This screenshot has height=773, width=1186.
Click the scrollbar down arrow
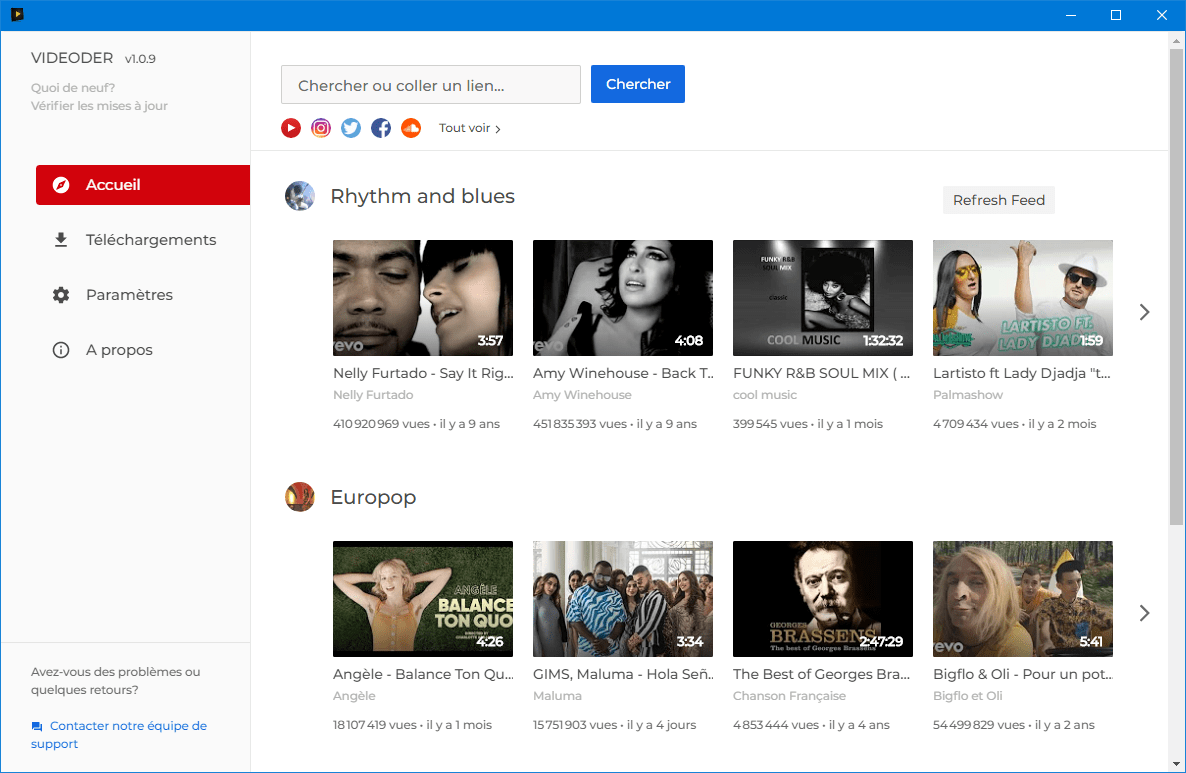point(1176,764)
